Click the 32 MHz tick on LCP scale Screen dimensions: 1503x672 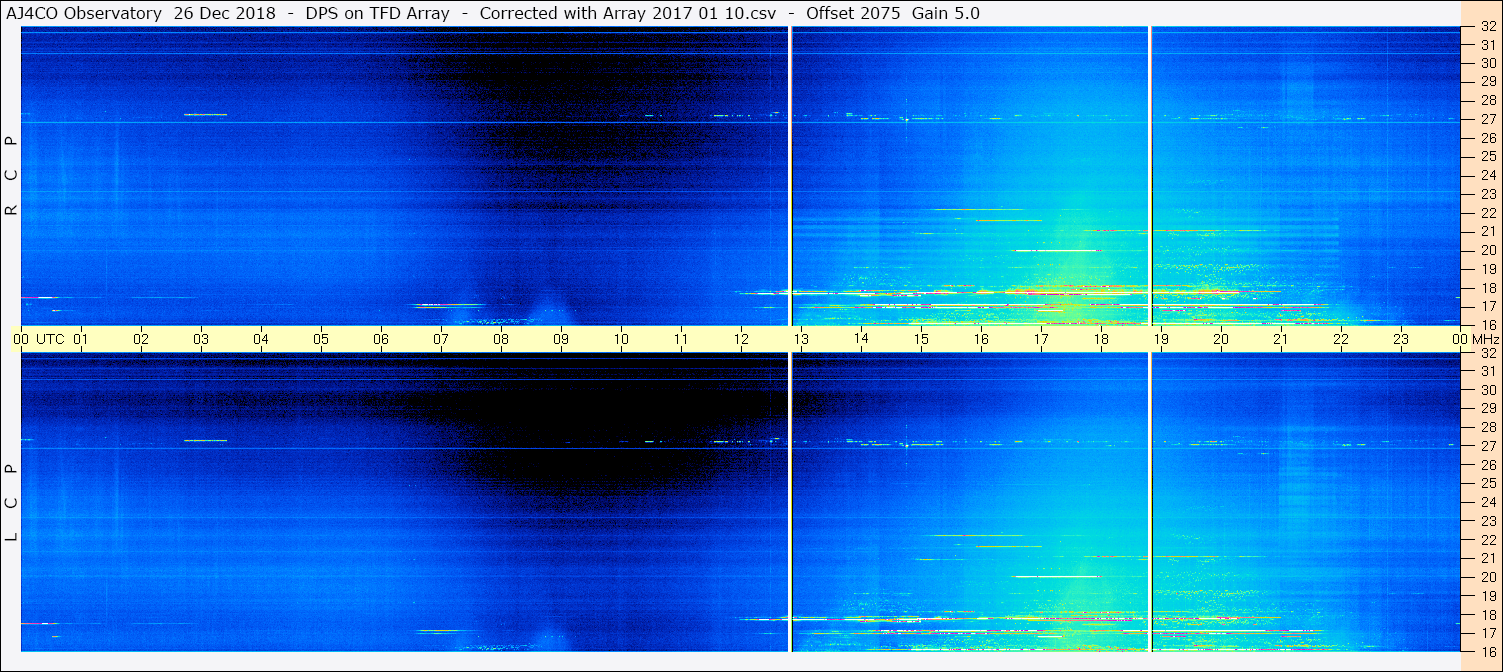[1488, 353]
